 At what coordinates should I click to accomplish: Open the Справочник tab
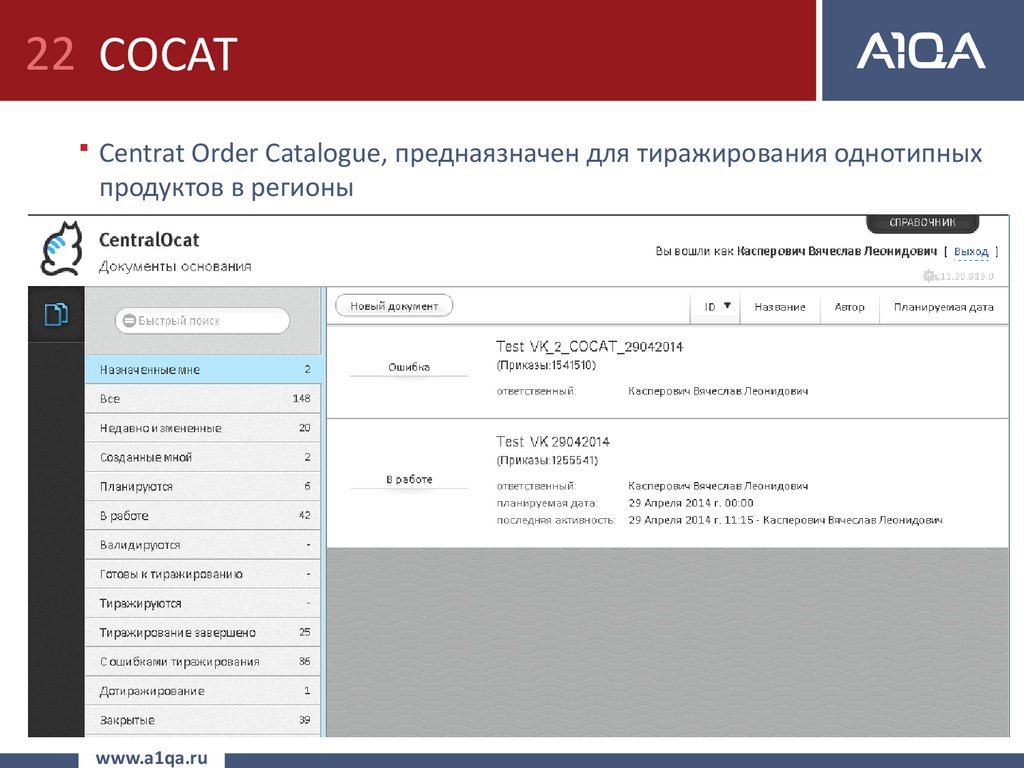[x=922, y=223]
